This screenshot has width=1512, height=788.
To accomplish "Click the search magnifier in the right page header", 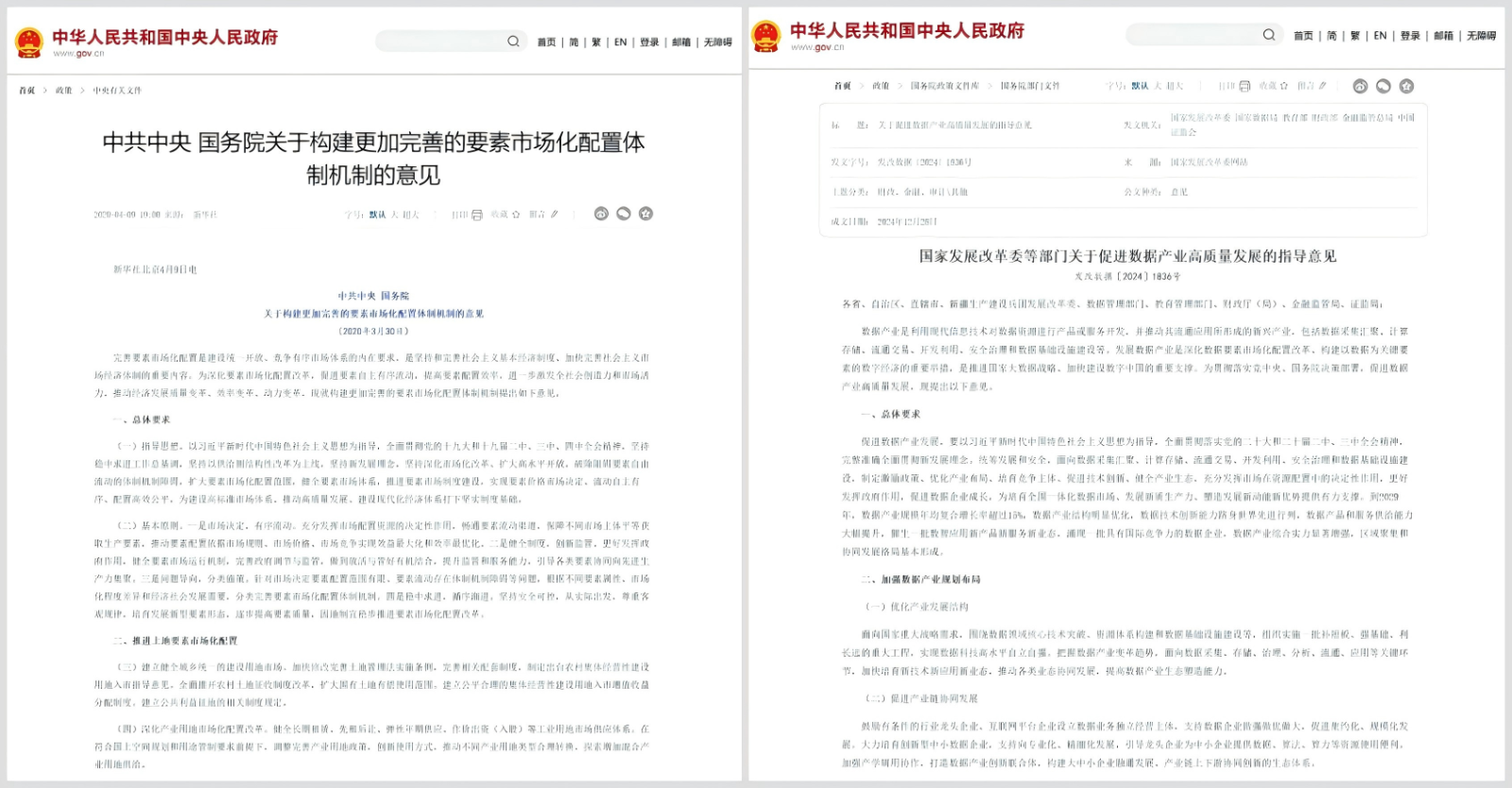I will [1269, 35].
